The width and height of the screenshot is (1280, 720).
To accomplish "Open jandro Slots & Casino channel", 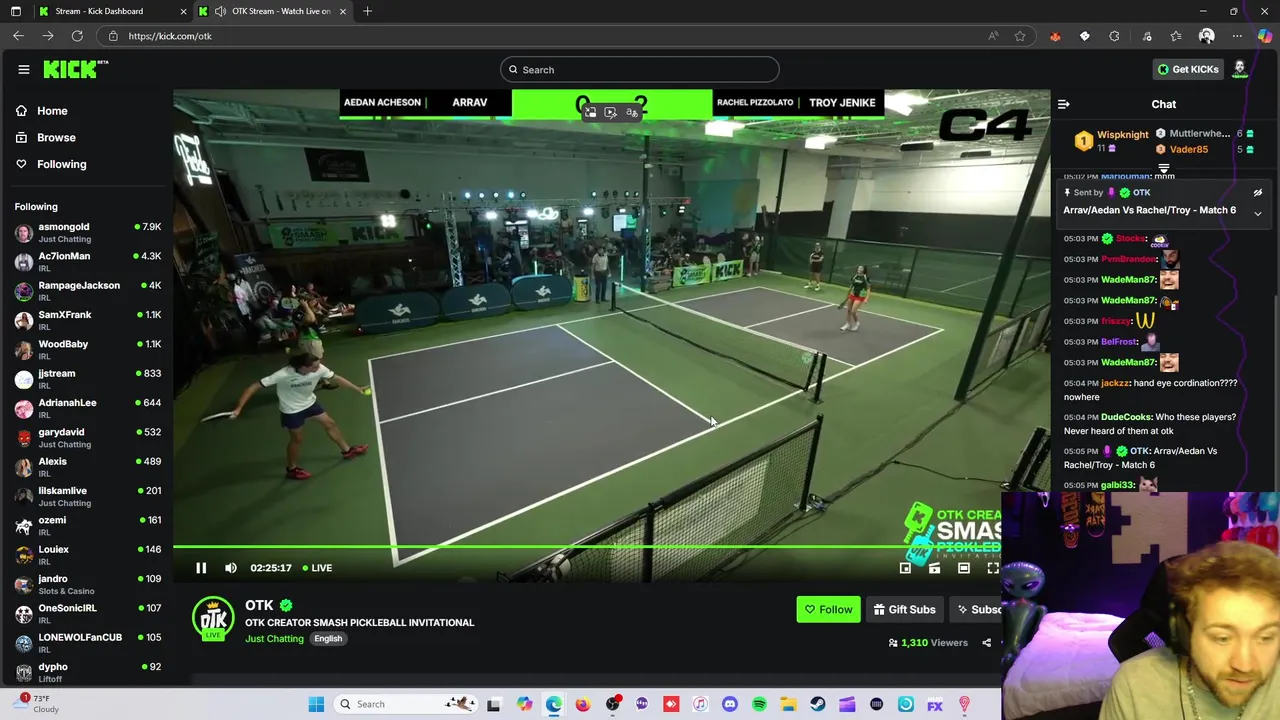I will tap(88, 585).
